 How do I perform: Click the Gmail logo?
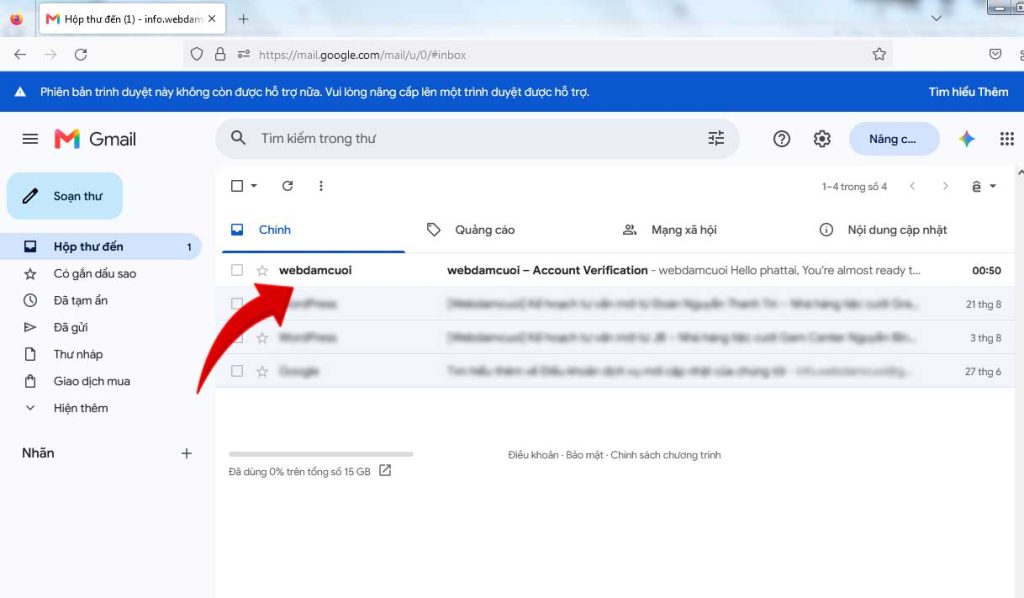click(x=95, y=138)
